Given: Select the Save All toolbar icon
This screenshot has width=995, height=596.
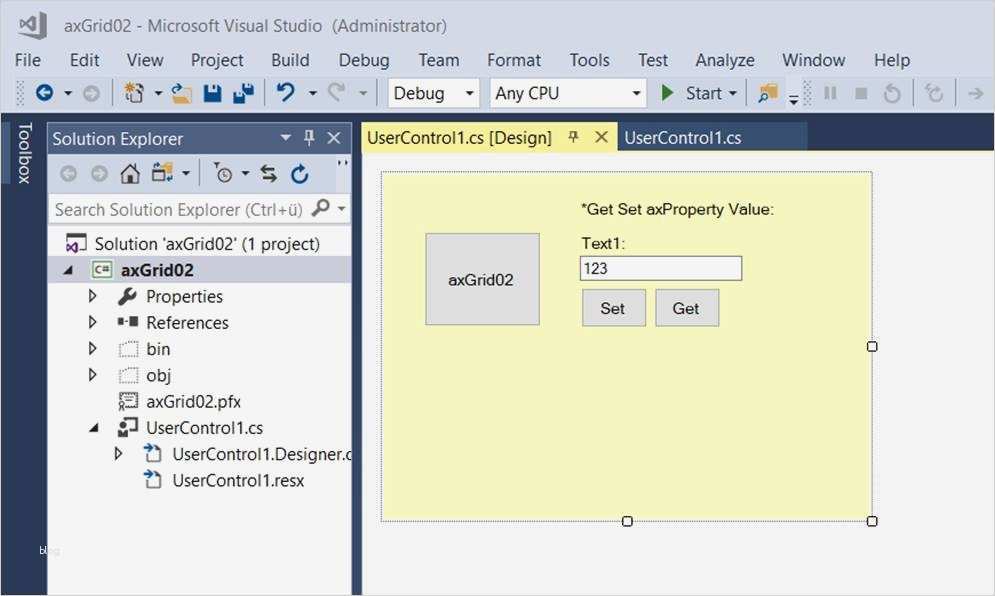Looking at the screenshot, I should 245,93.
